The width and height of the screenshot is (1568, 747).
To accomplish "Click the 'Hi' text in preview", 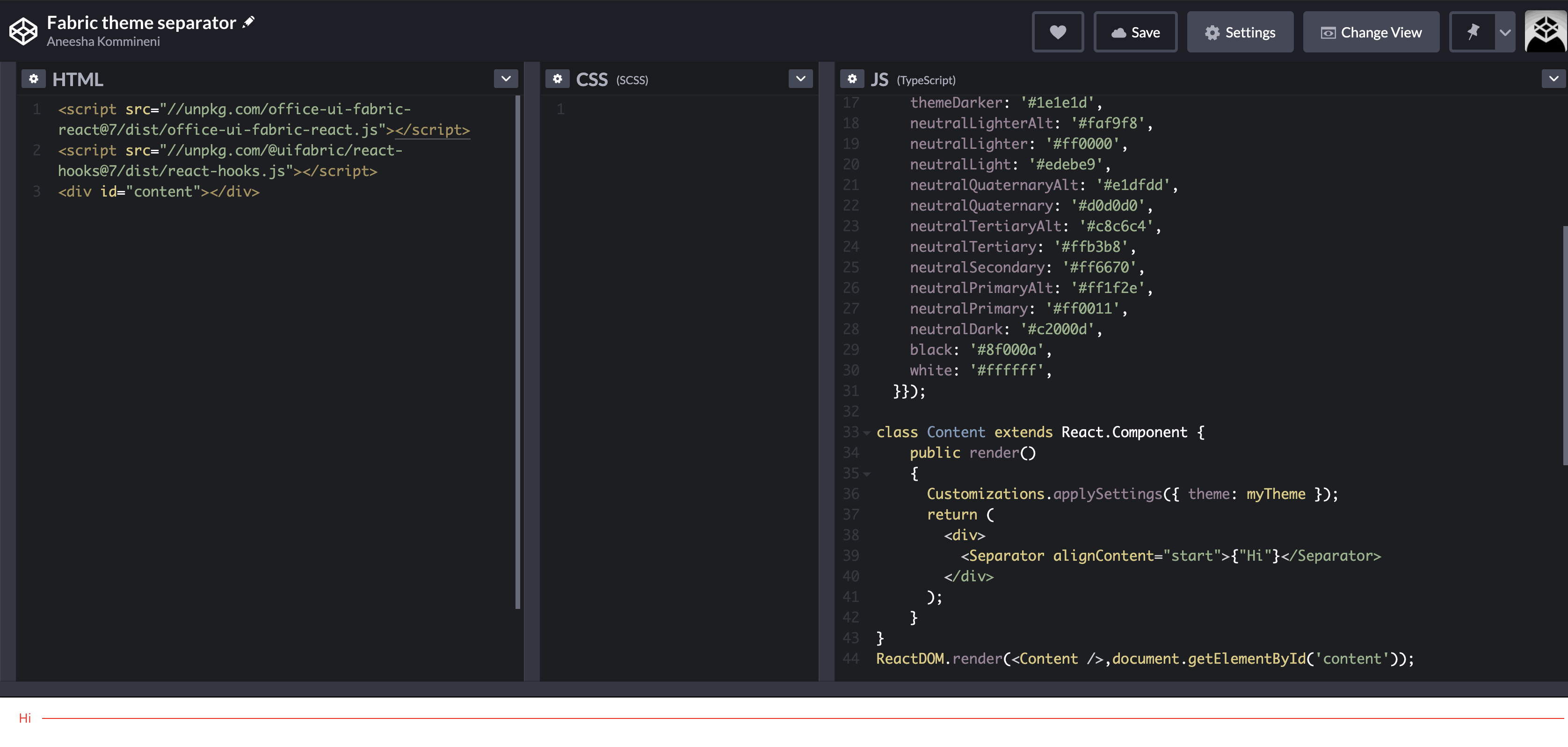I will 25,718.
